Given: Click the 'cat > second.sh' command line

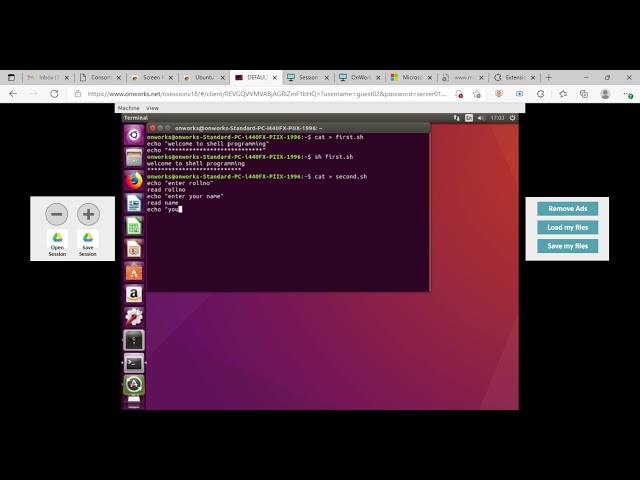Looking at the screenshot, I should [257, 176].
